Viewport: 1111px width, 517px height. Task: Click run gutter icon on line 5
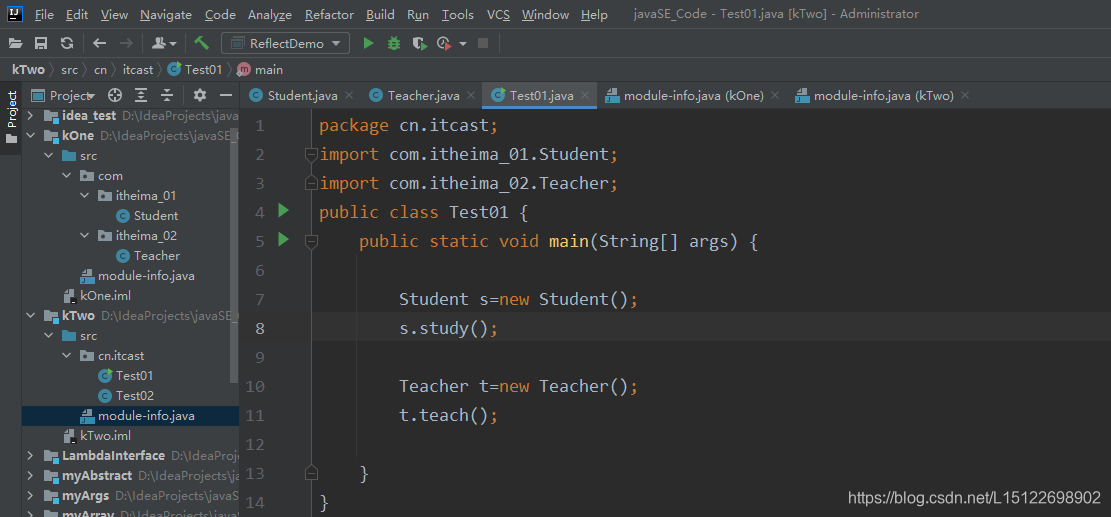(x=283, y=239)
